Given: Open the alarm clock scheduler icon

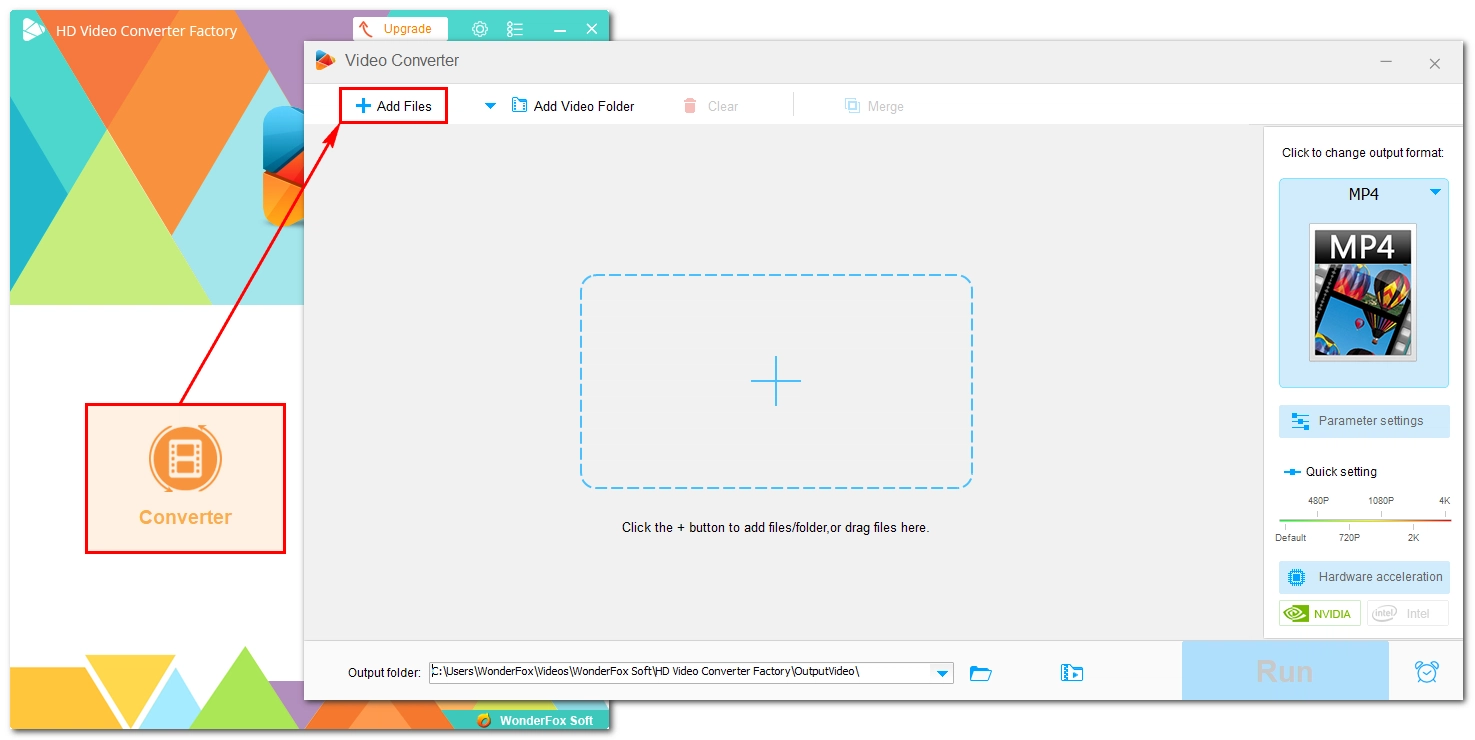Looking at the screenshot, I should click(1427, 672).
